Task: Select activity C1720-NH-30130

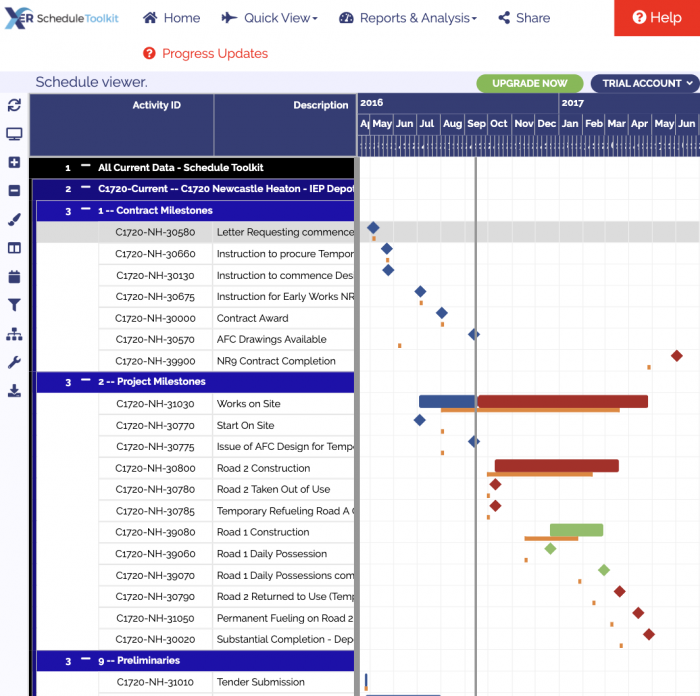Action: [155, 275]
